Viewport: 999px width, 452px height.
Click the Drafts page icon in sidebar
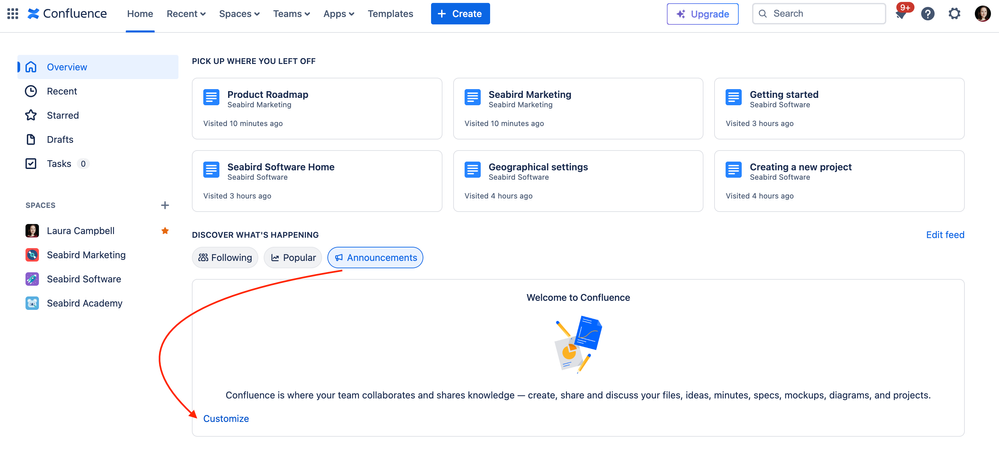coord(31,140)
